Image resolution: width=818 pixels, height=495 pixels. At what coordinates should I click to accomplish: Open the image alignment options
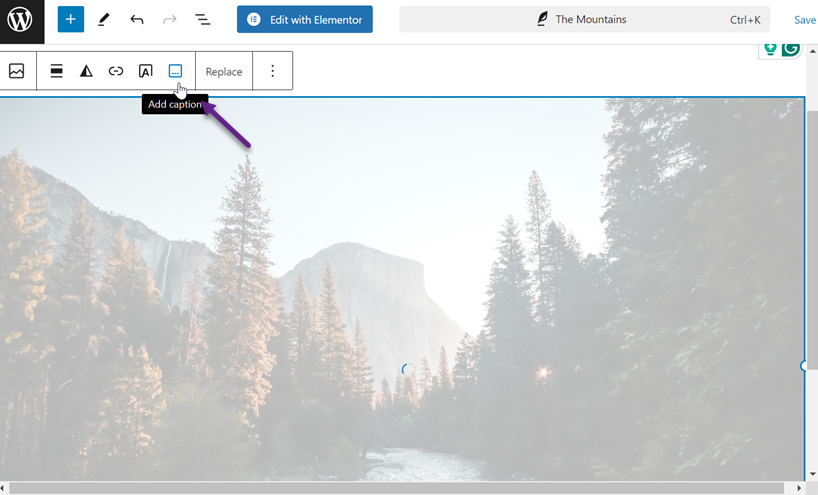coord(57,71)
